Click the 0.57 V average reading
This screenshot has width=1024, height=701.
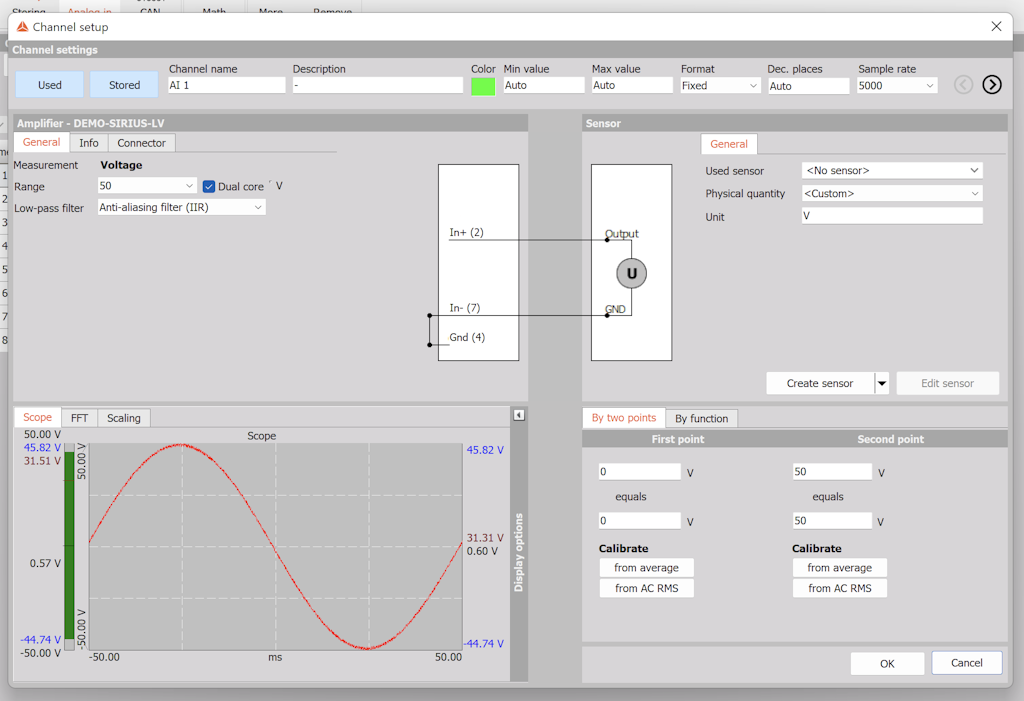pyautogui.click(x=45, y=563)
